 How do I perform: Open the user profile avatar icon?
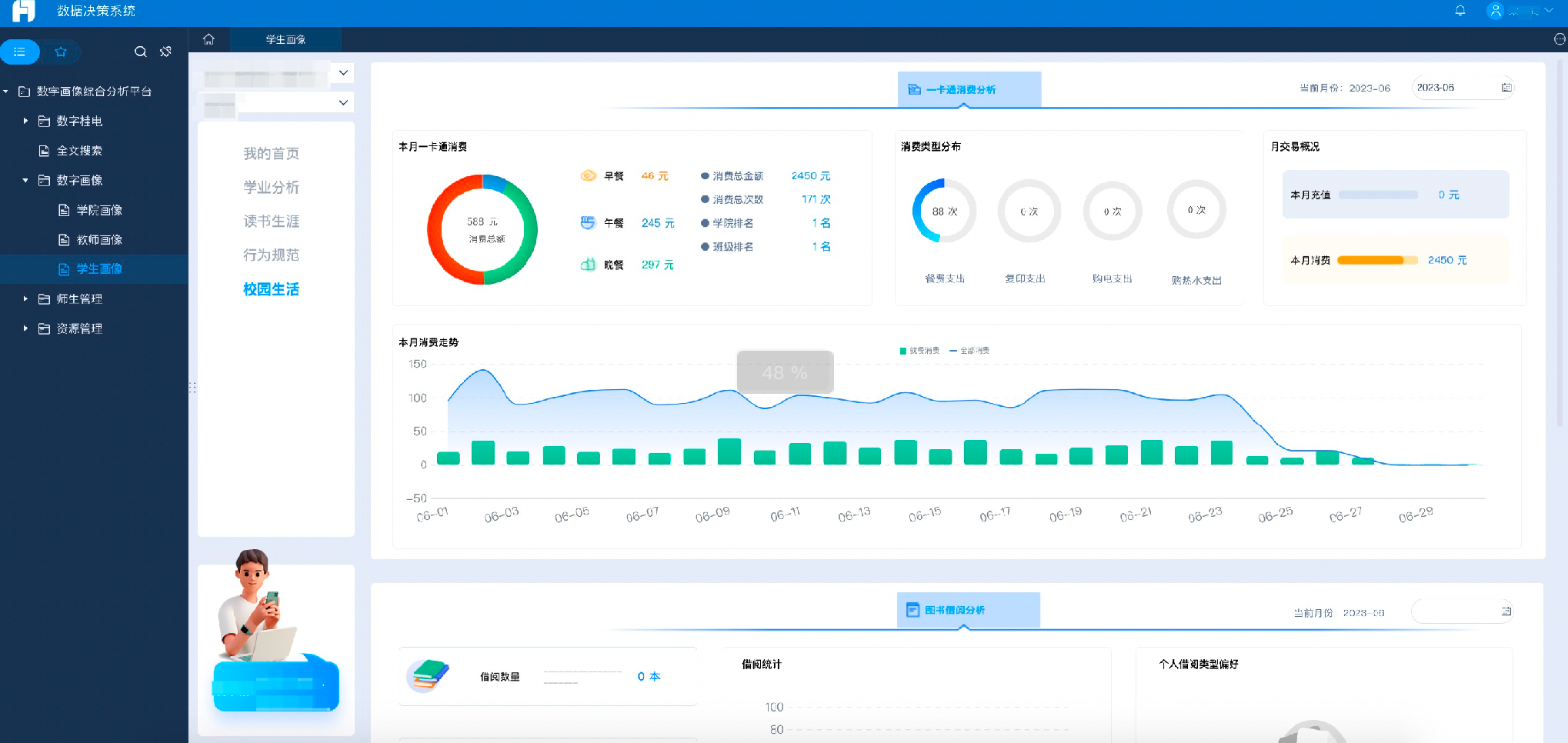click(x=1495, y=11)
